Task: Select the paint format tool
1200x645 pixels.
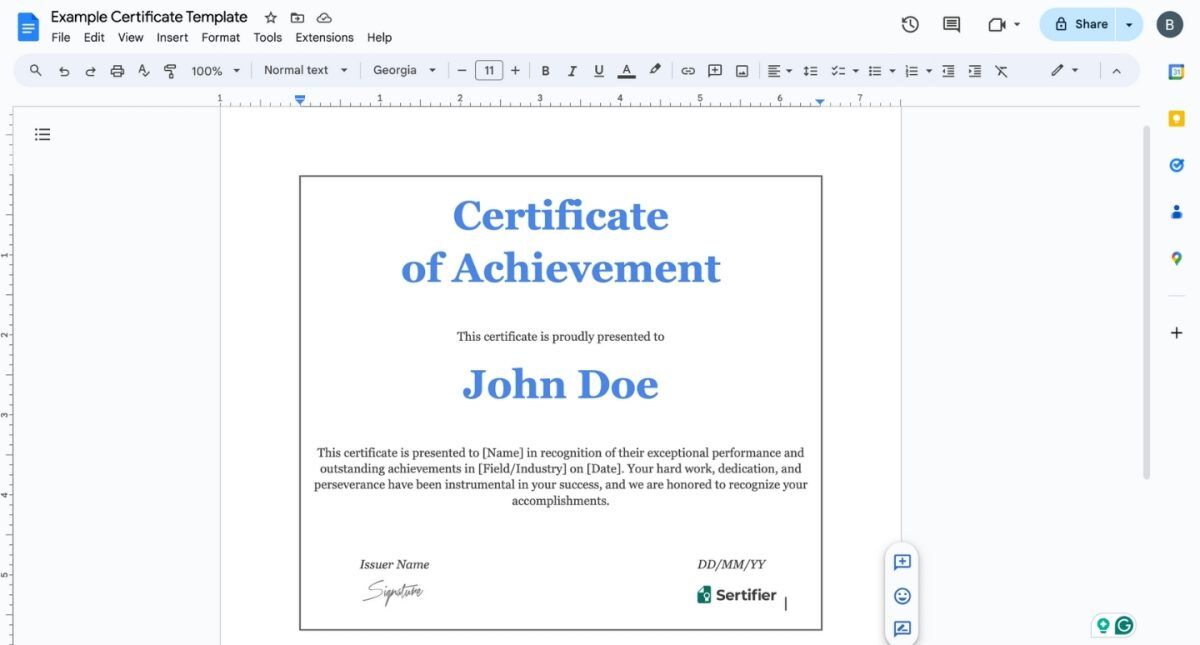Action: [x=170, y=70]
